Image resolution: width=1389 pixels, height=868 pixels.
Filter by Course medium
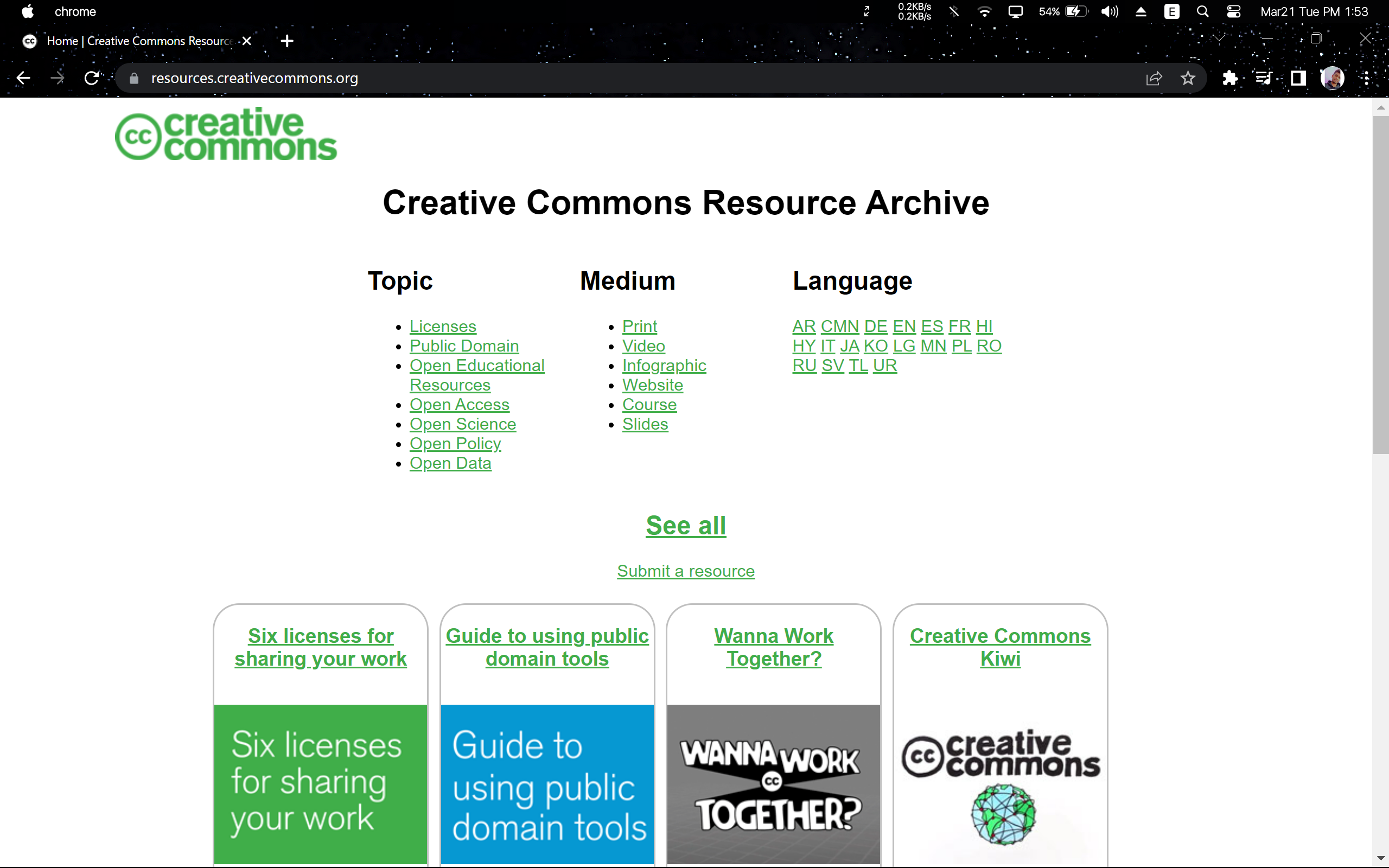649,404
